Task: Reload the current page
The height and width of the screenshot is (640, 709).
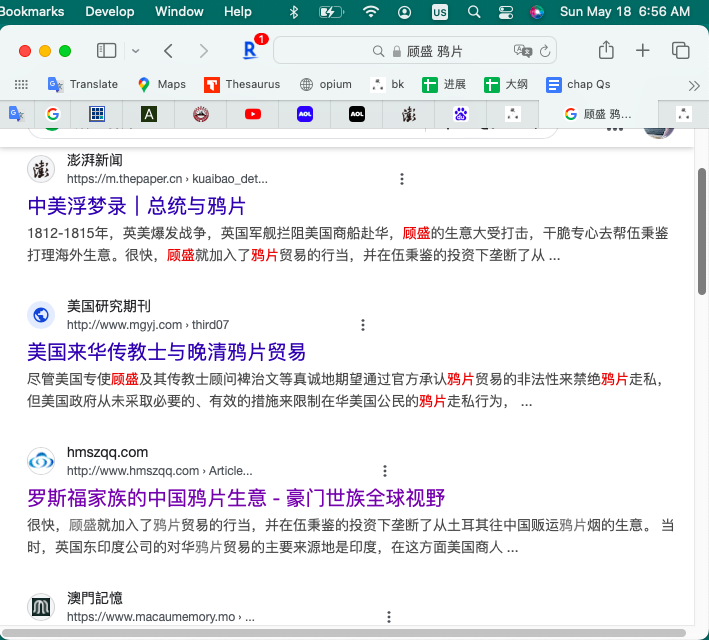Action: (x=545, y=51)
